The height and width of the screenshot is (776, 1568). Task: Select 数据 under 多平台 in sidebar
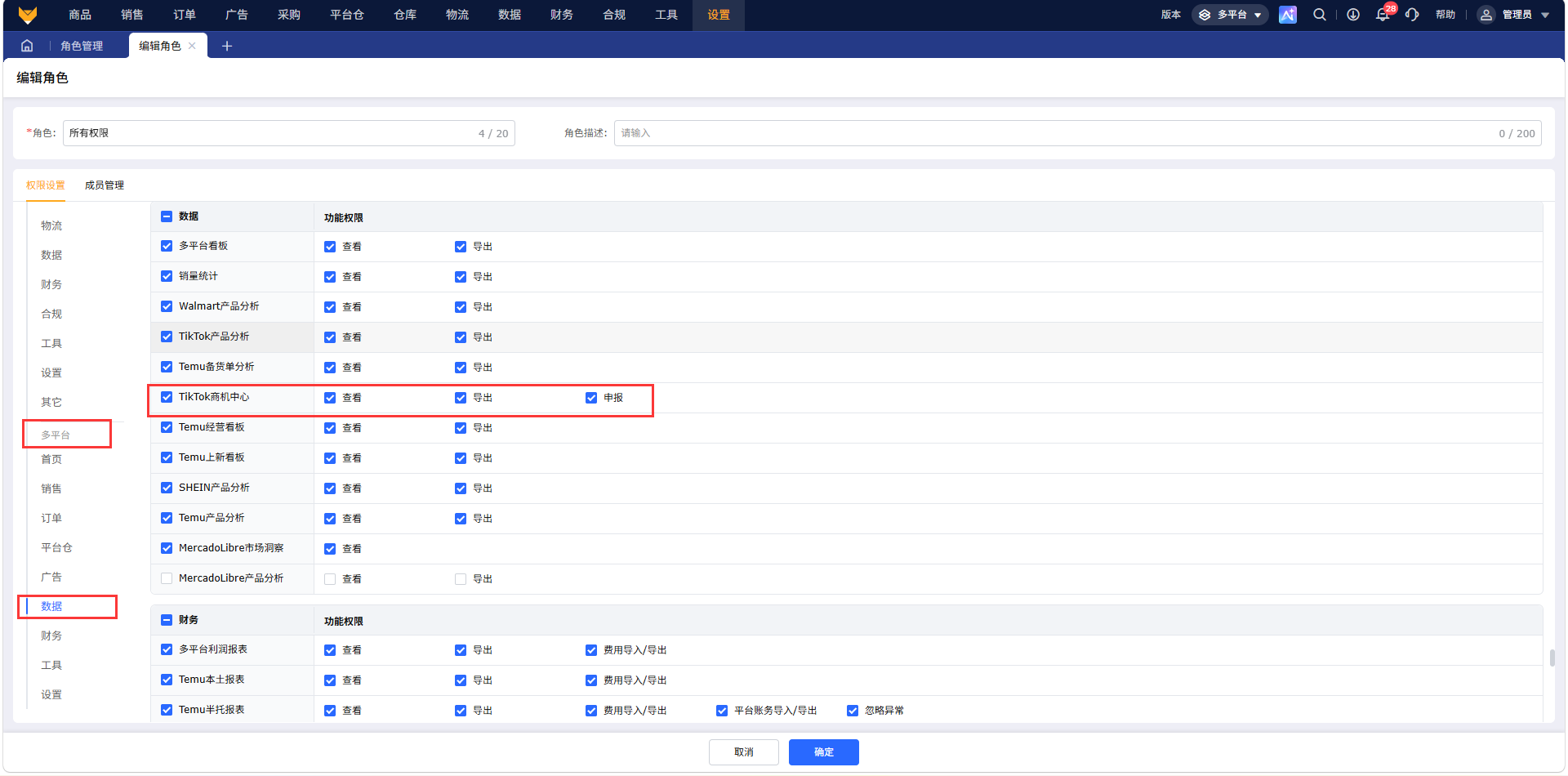pos(52,606)
